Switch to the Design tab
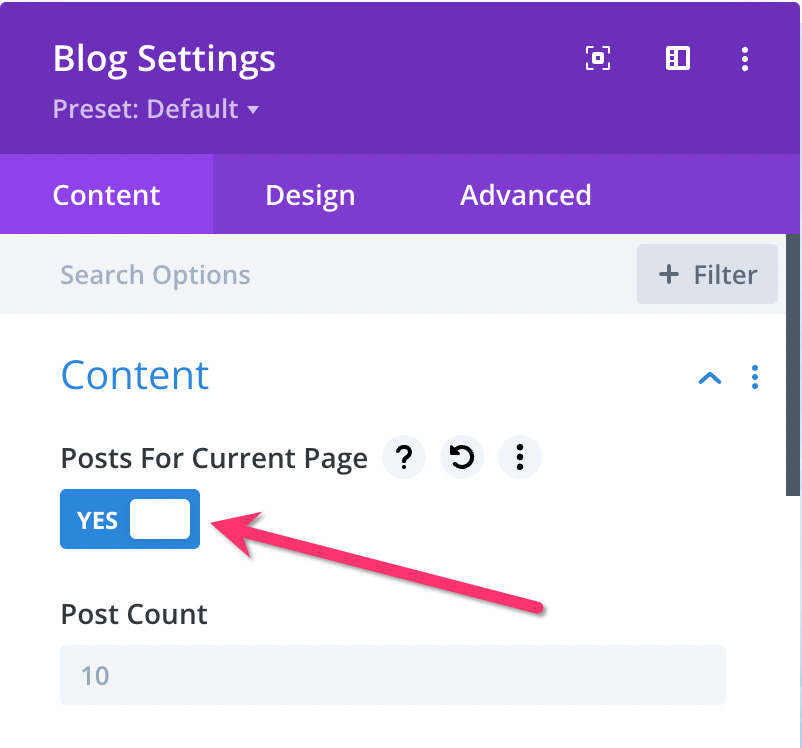This screenshot has height=748, width=802. [x=310, y=195]
